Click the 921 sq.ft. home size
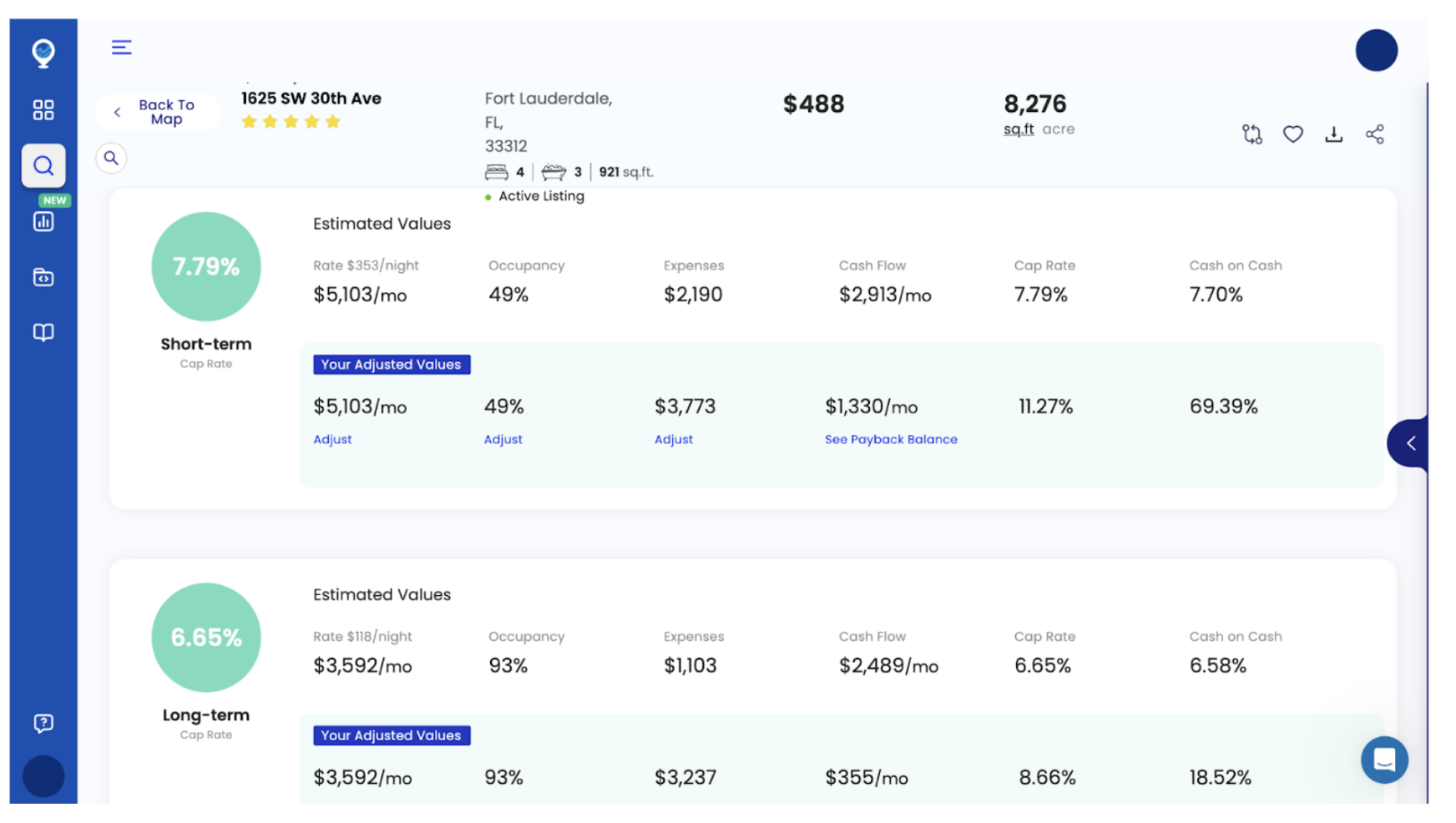Image resolution: width=1456 pixels, height=823 pixels. point(625,172)
